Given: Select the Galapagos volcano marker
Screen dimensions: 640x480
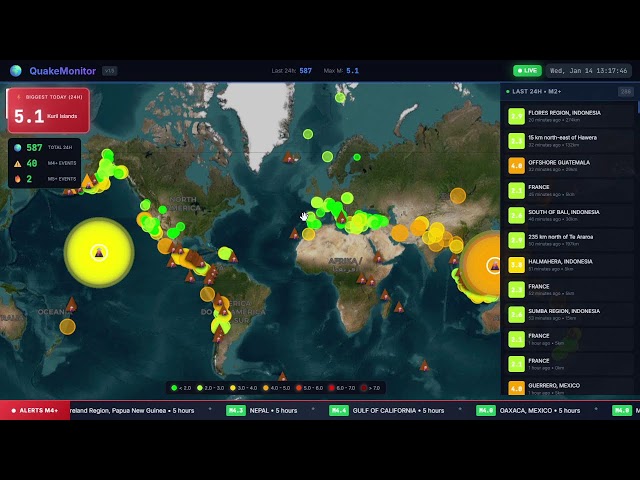Looking at the screenshot, I should tap(190, 277).
